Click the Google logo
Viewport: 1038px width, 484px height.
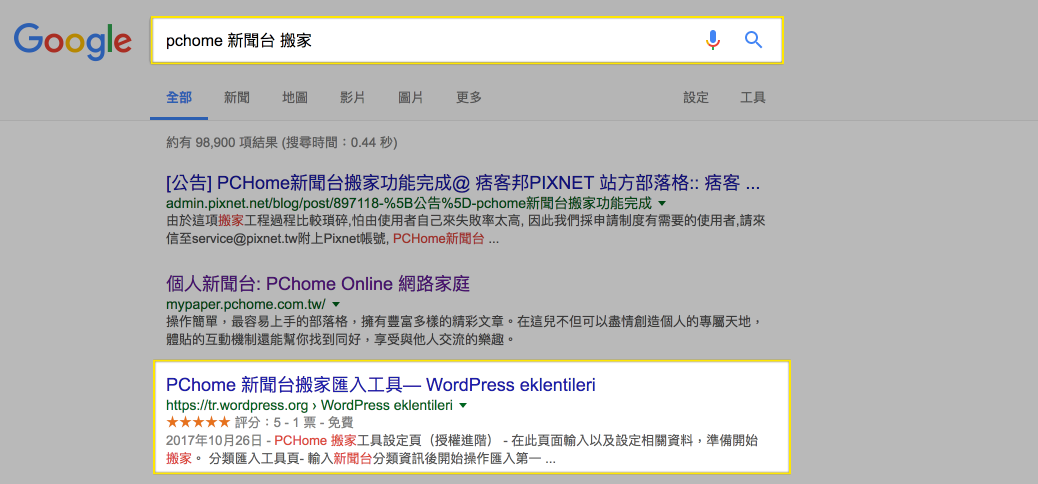click(x=73, y=42)
